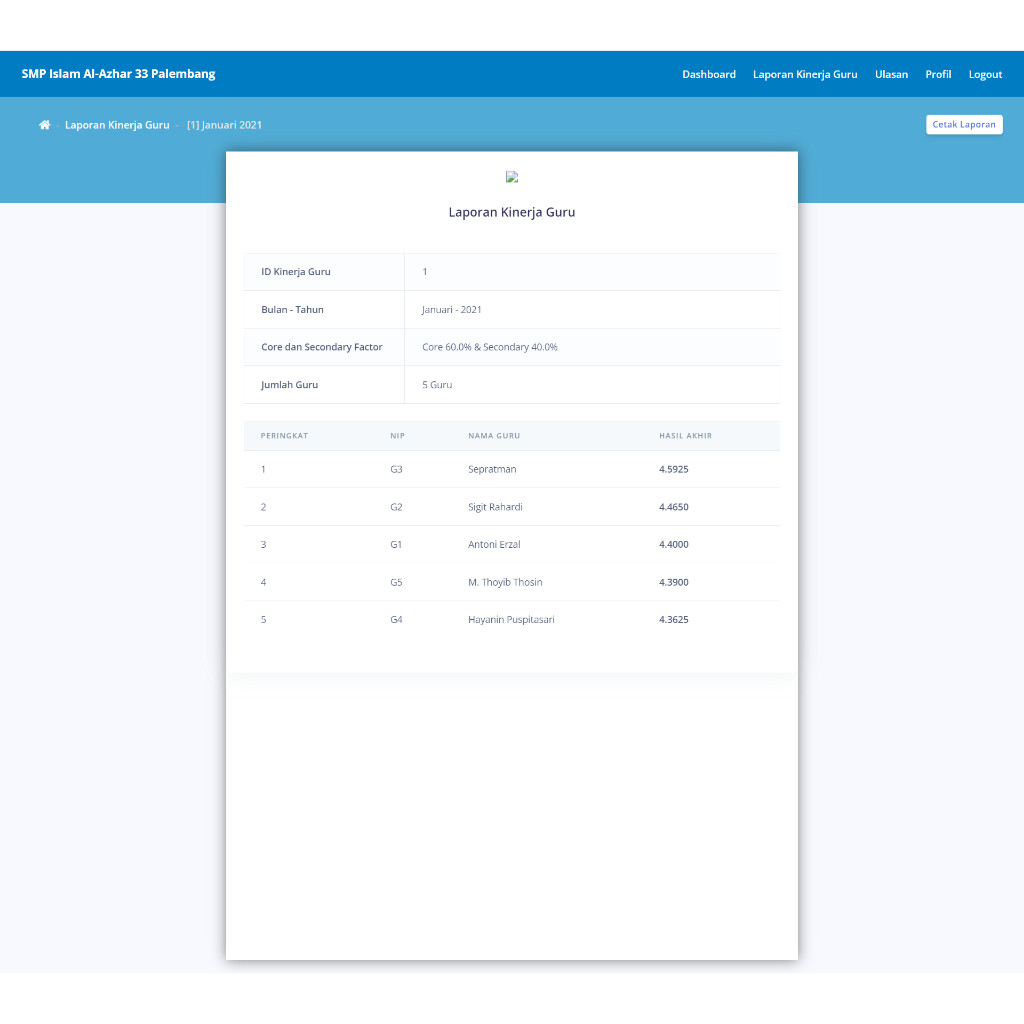This screenshot has width=1024, height=1024.
Task: Select teacher Sepratman in the ranking table
Action: point(492,469)
